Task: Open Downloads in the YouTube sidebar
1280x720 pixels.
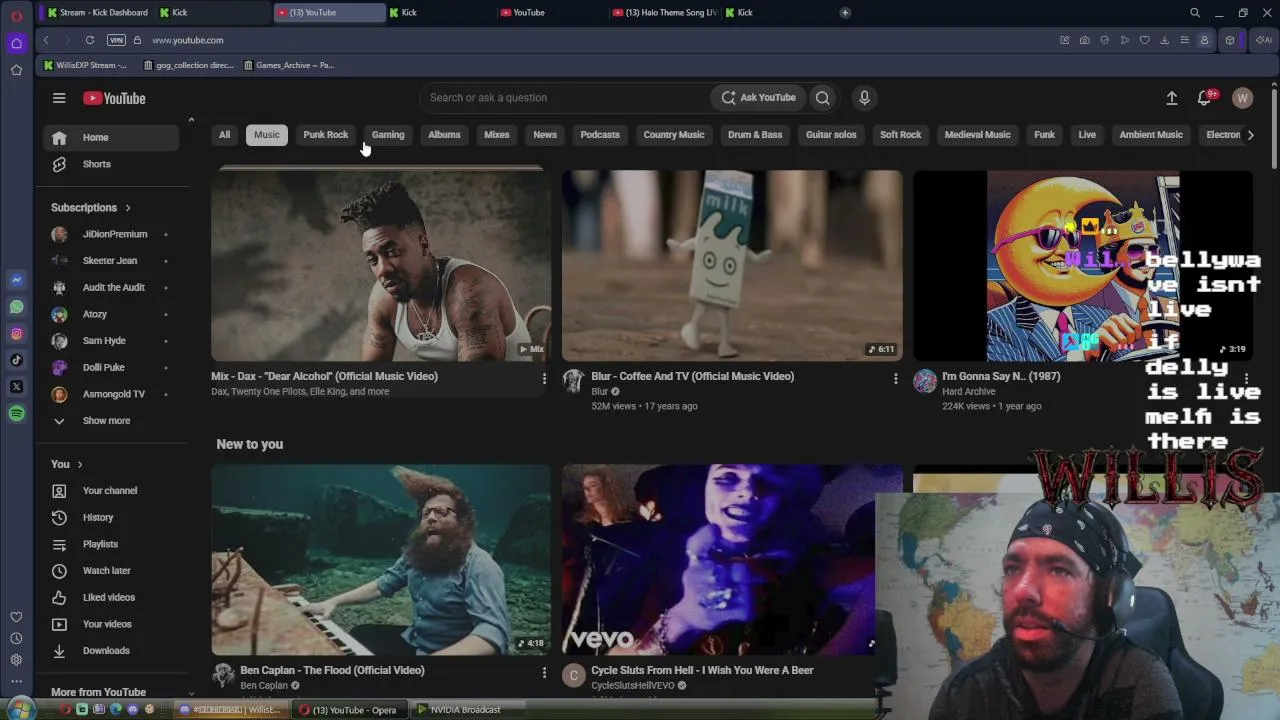Action: 110,651
